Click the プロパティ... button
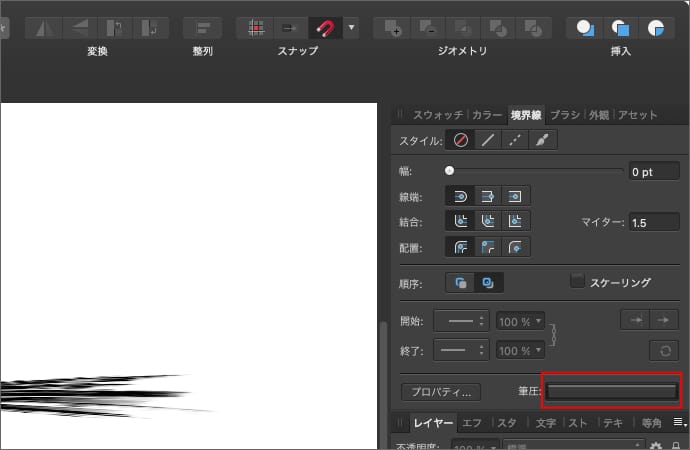 (x=441, y=392)
